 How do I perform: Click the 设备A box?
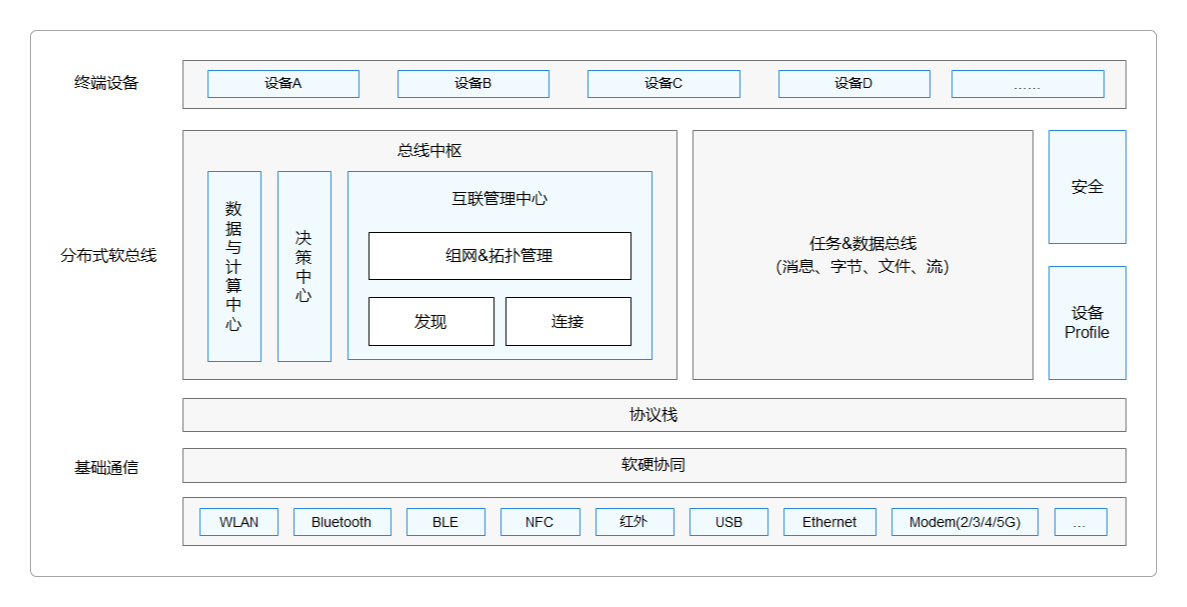pyautogui.click(x=283, y=84)
